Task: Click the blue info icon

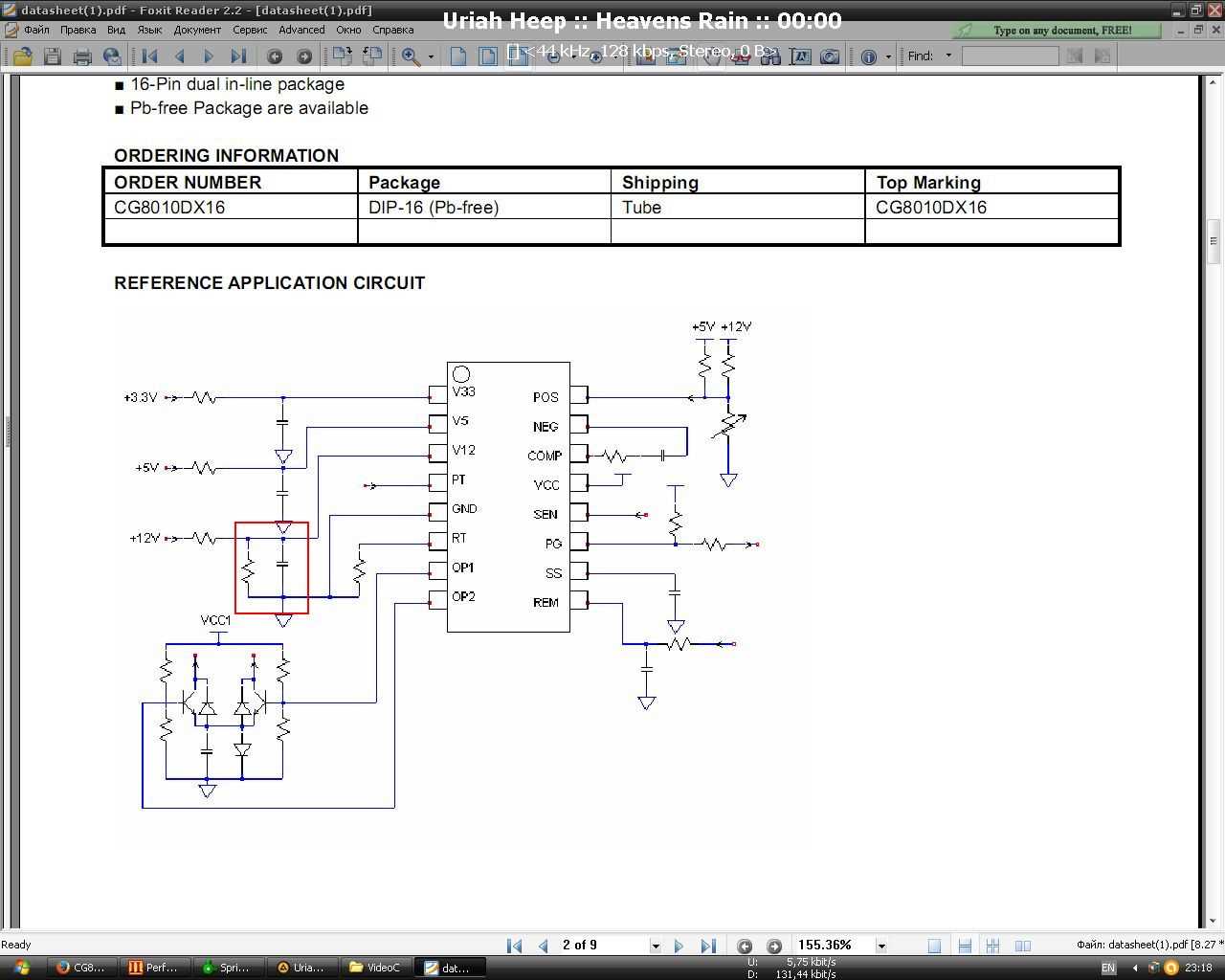Action: tap(869, 56)
